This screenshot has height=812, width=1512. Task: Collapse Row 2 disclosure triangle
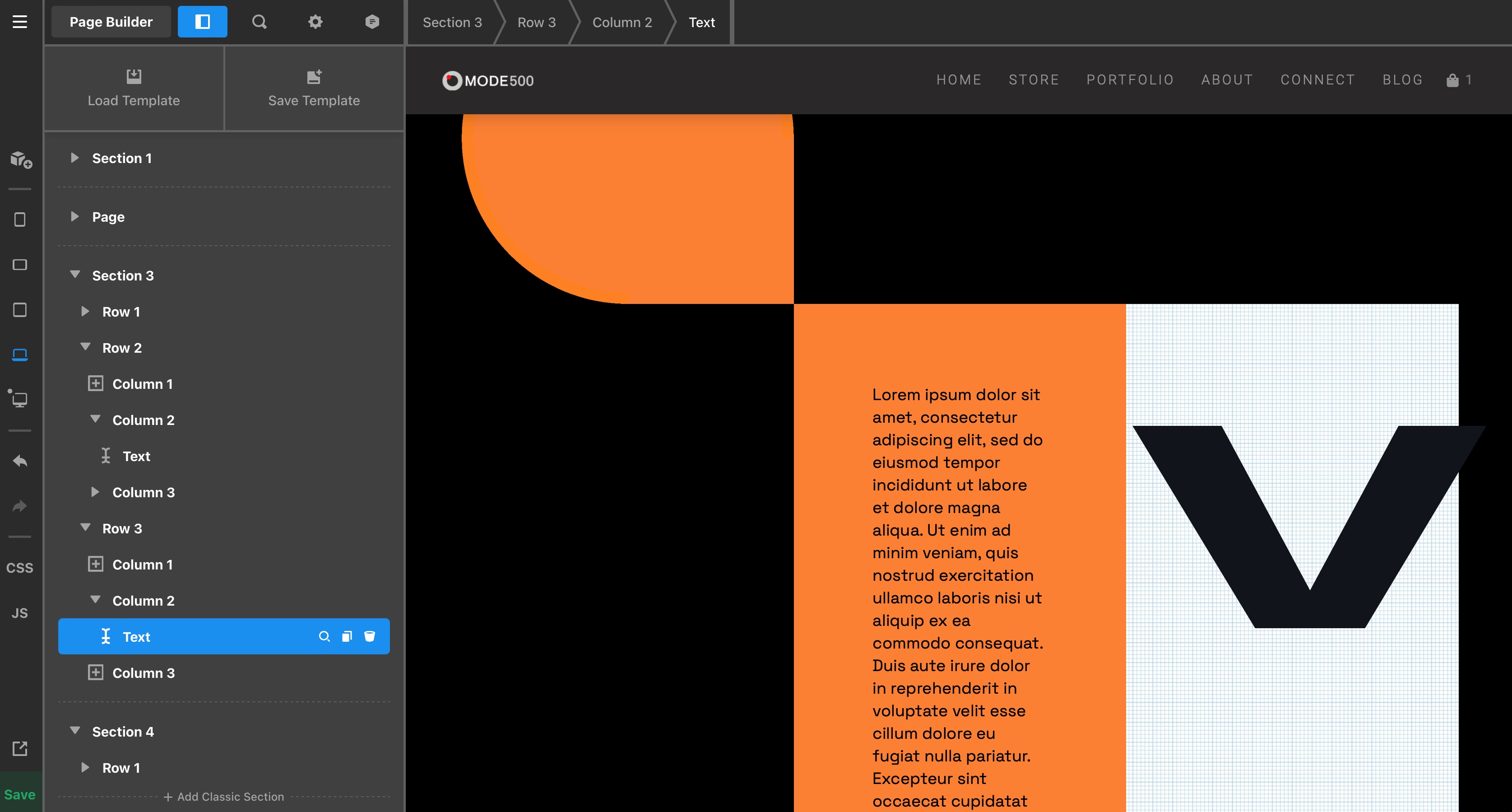tap(86, 347)
